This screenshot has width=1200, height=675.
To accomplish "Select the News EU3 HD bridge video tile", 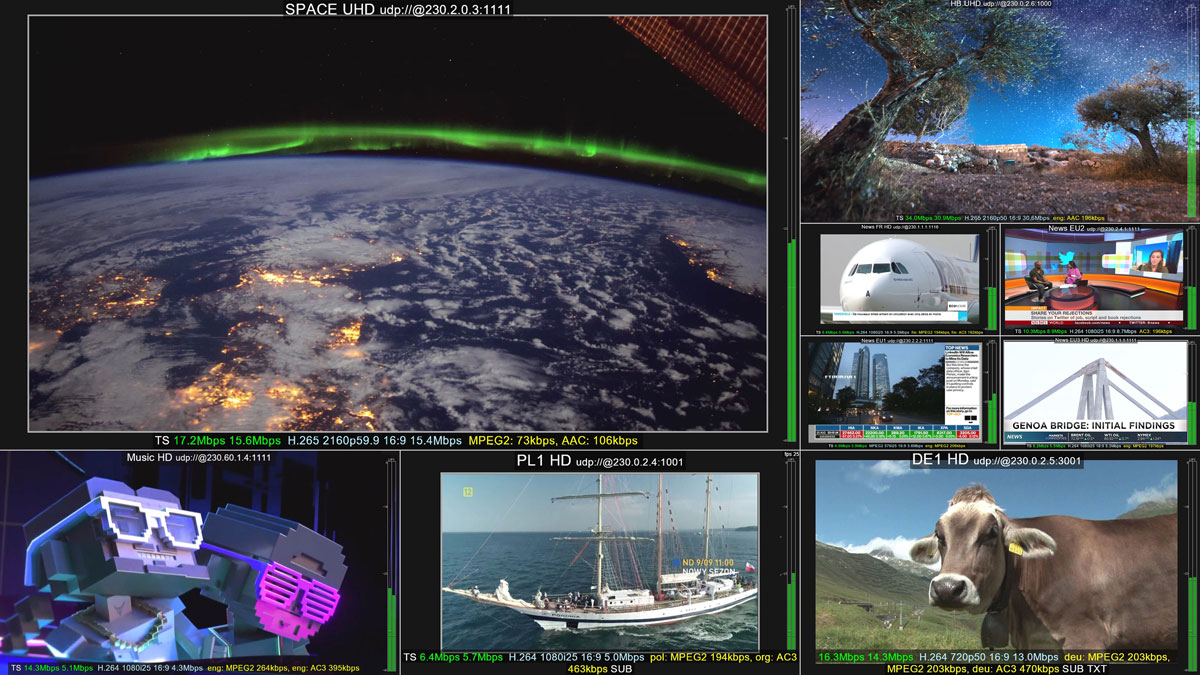I will (x=1094, y=393).
